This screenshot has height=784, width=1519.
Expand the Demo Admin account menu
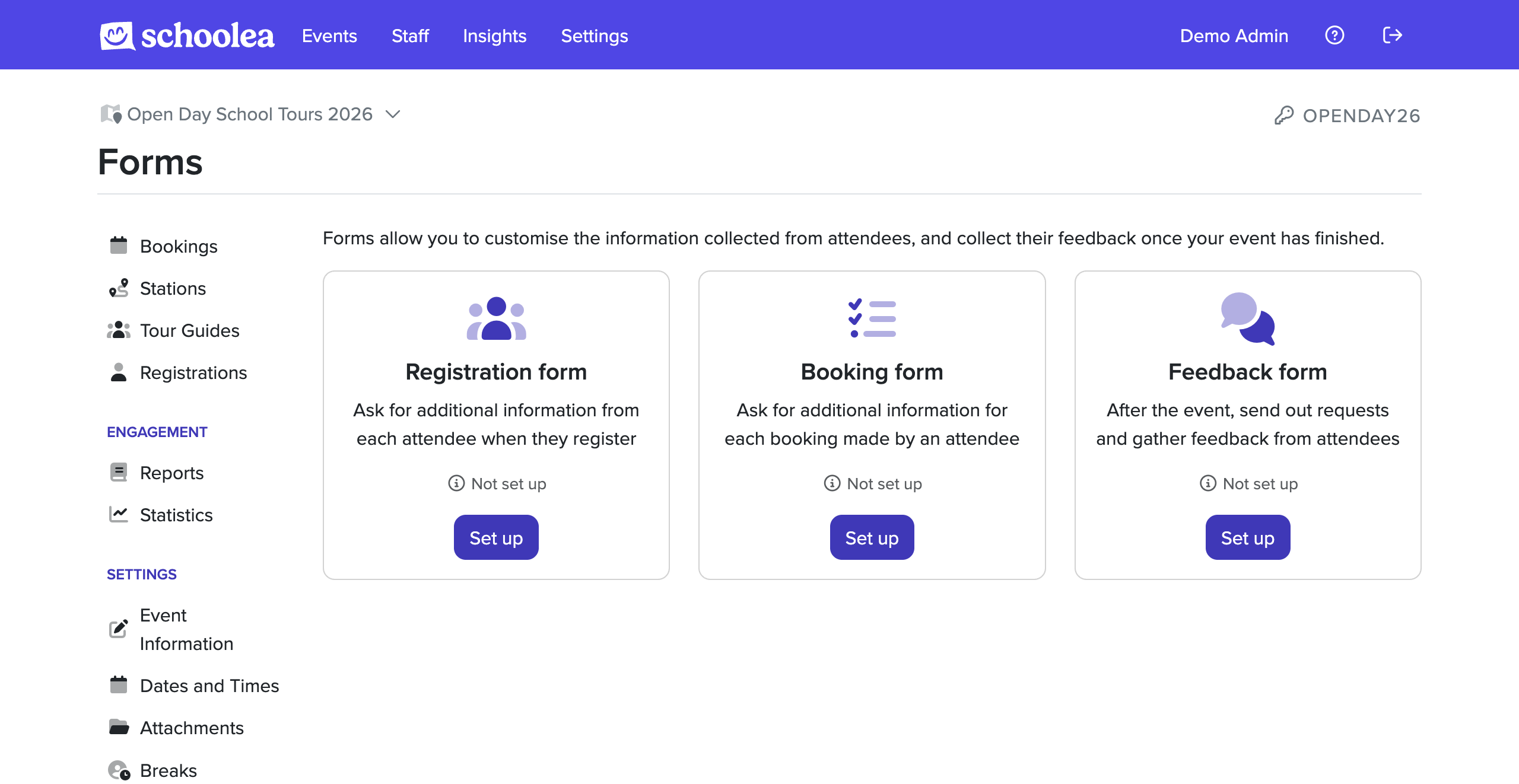(1234, 36)
